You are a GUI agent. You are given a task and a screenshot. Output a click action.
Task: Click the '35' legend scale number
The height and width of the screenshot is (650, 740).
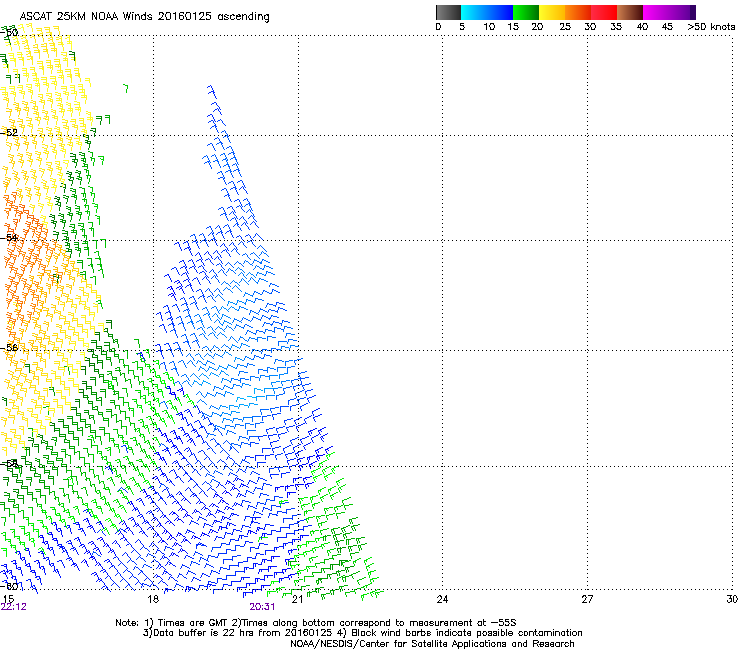(616, 27)
